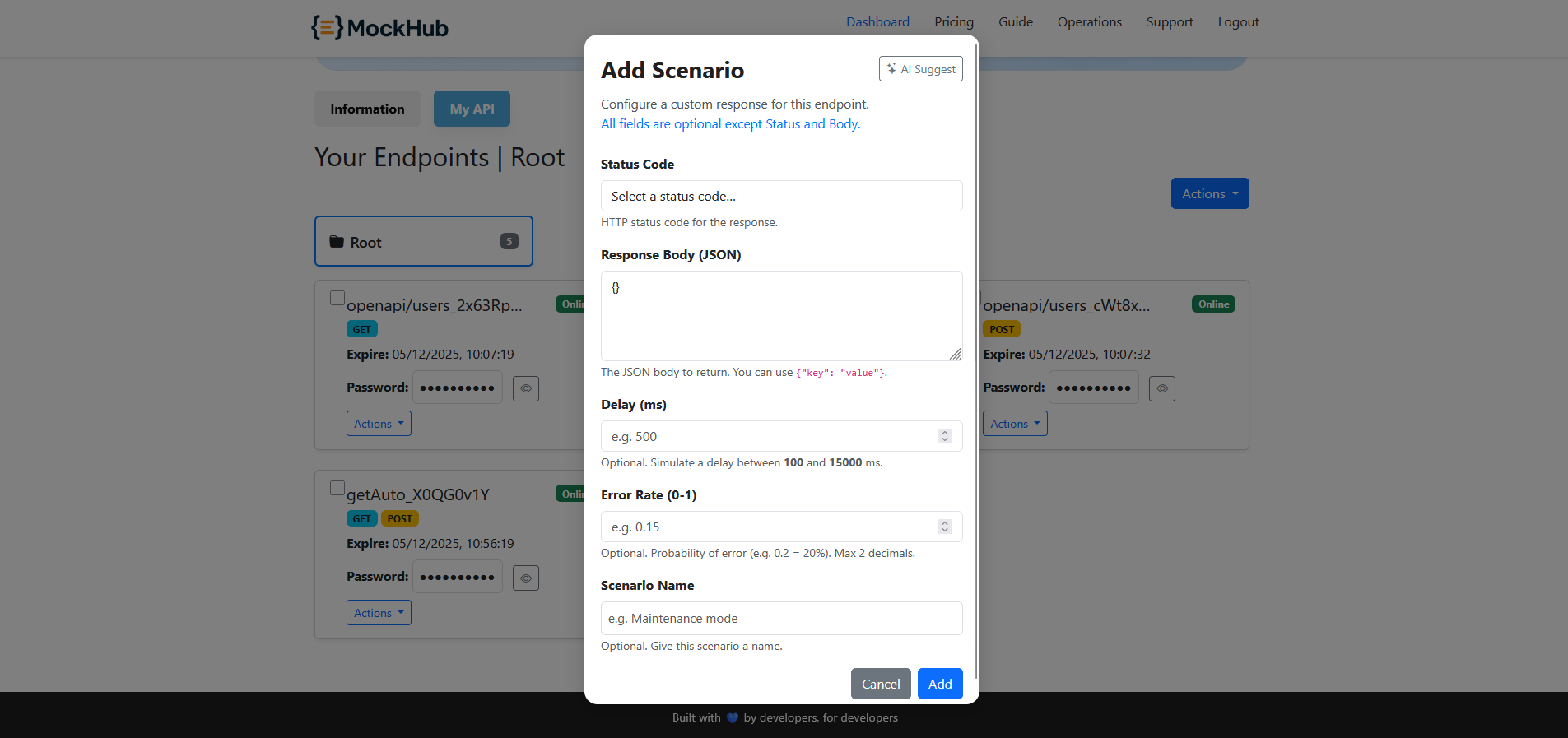
Task: Open the top-right Actions dropdown
Action: click(x=1209, y=193)
